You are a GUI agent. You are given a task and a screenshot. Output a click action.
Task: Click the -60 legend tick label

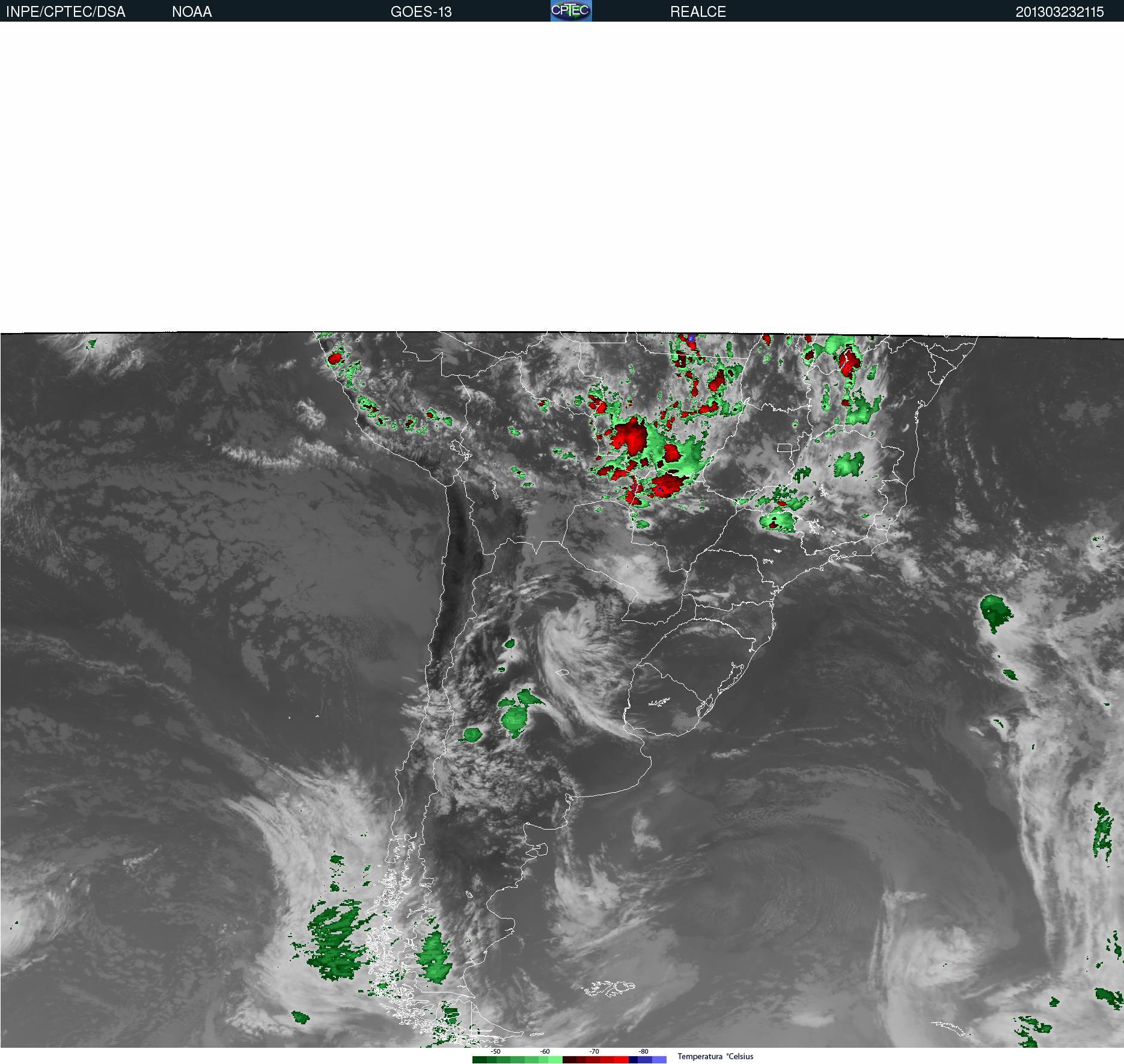(x=545, y=1051)
